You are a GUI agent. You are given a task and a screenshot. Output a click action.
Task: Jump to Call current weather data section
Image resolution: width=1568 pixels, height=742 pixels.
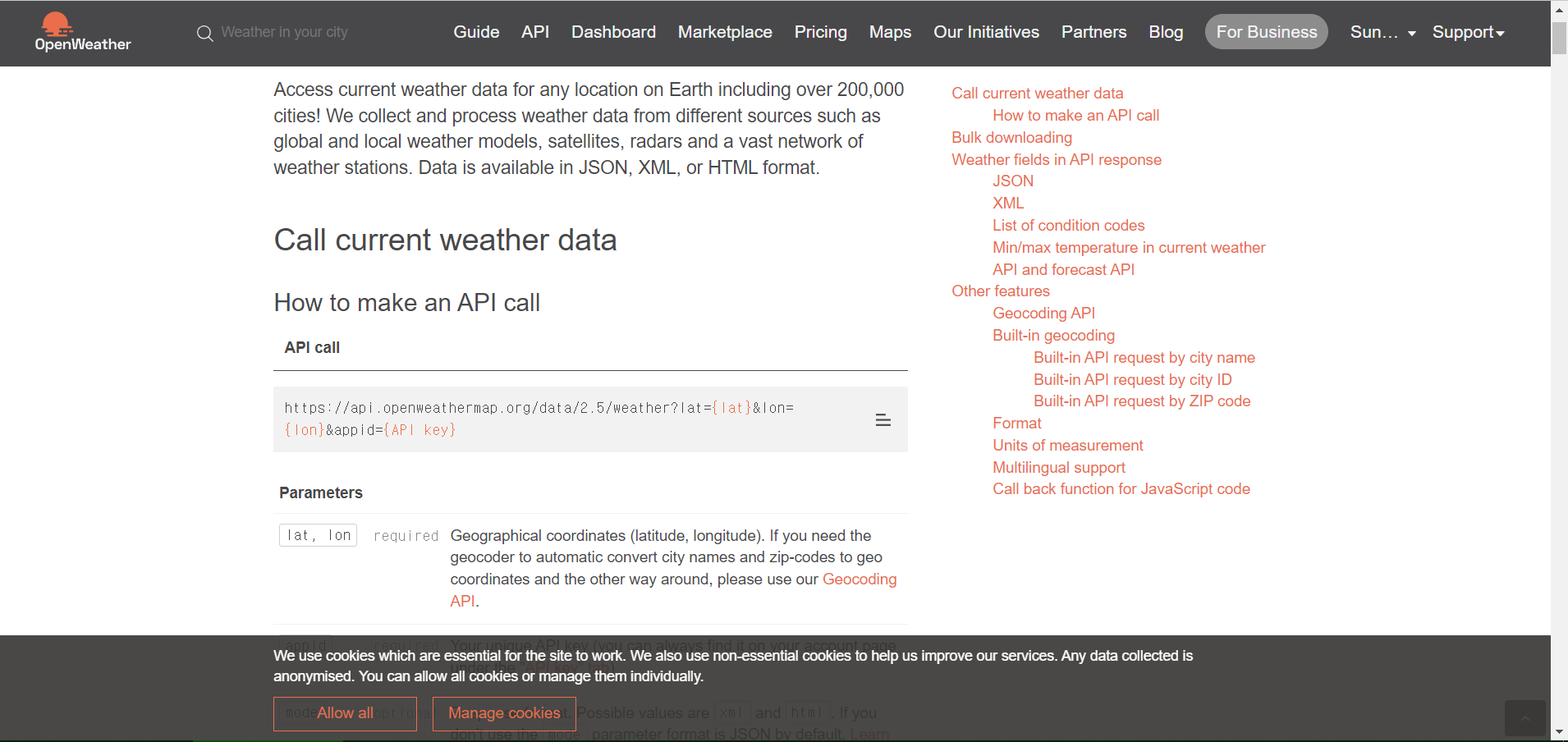[1037, 94]
